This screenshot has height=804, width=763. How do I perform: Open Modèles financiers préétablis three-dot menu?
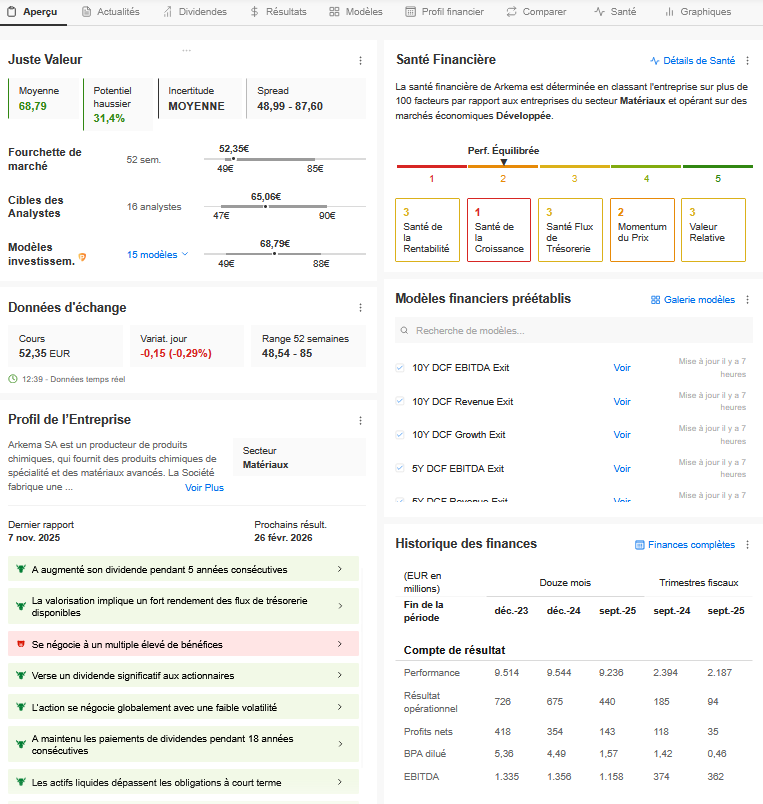(x=748, y=299)
